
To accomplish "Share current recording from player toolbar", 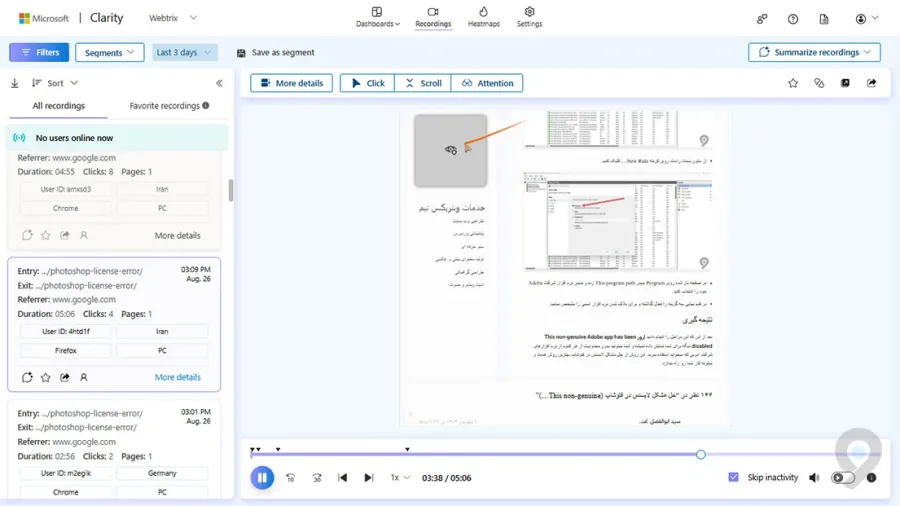I will click(871, 83).
